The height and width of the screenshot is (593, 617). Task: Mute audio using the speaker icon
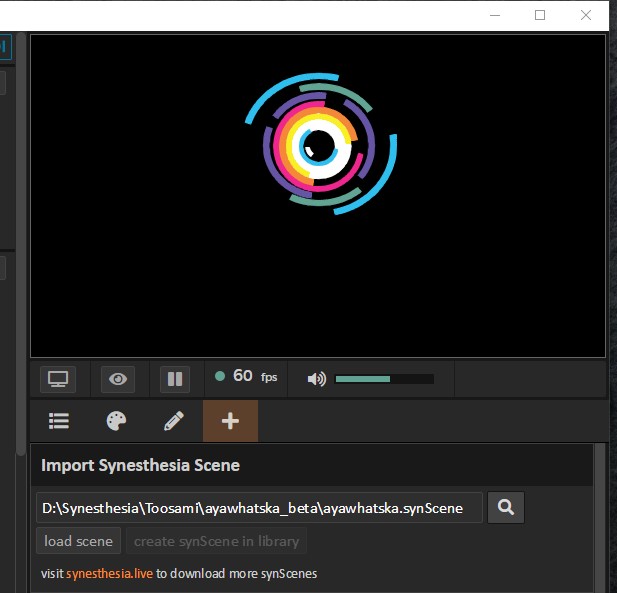(x=316, y=379)
